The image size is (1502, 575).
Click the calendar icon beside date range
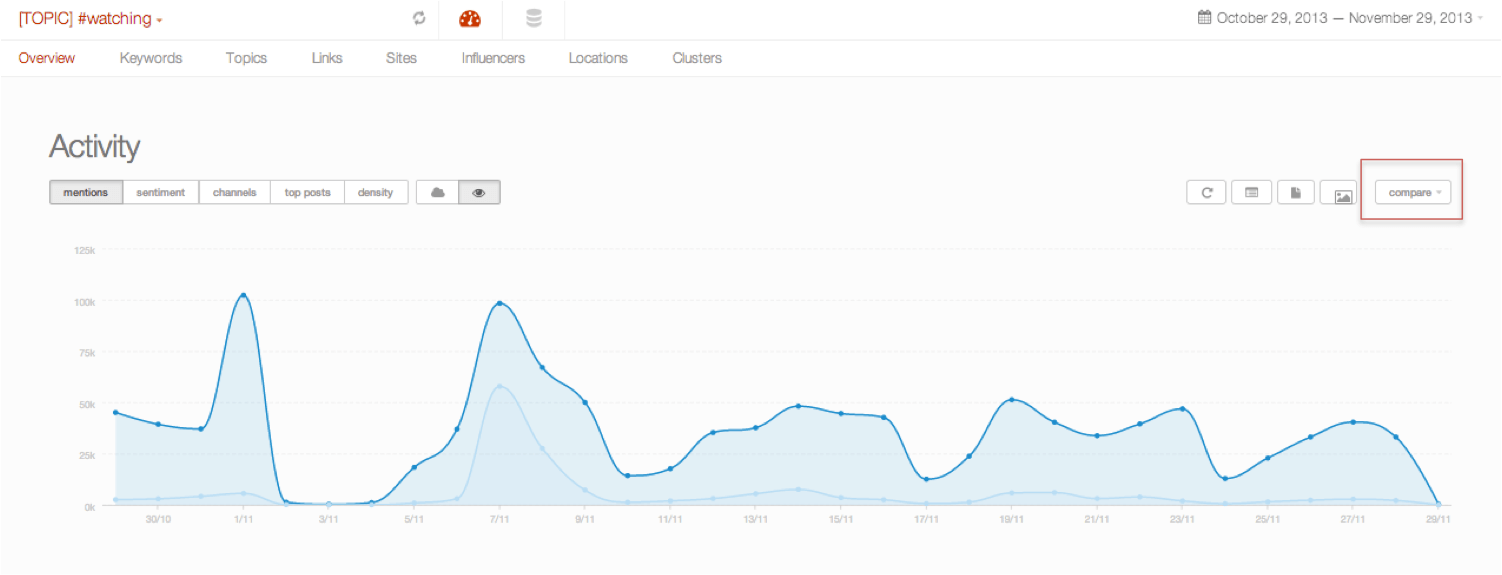tap(1205, 18)
